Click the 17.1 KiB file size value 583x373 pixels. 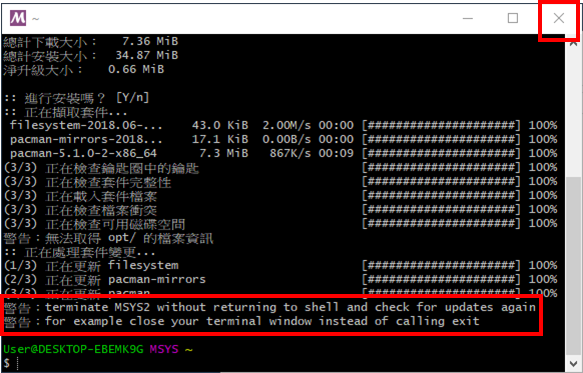(220, 139)
